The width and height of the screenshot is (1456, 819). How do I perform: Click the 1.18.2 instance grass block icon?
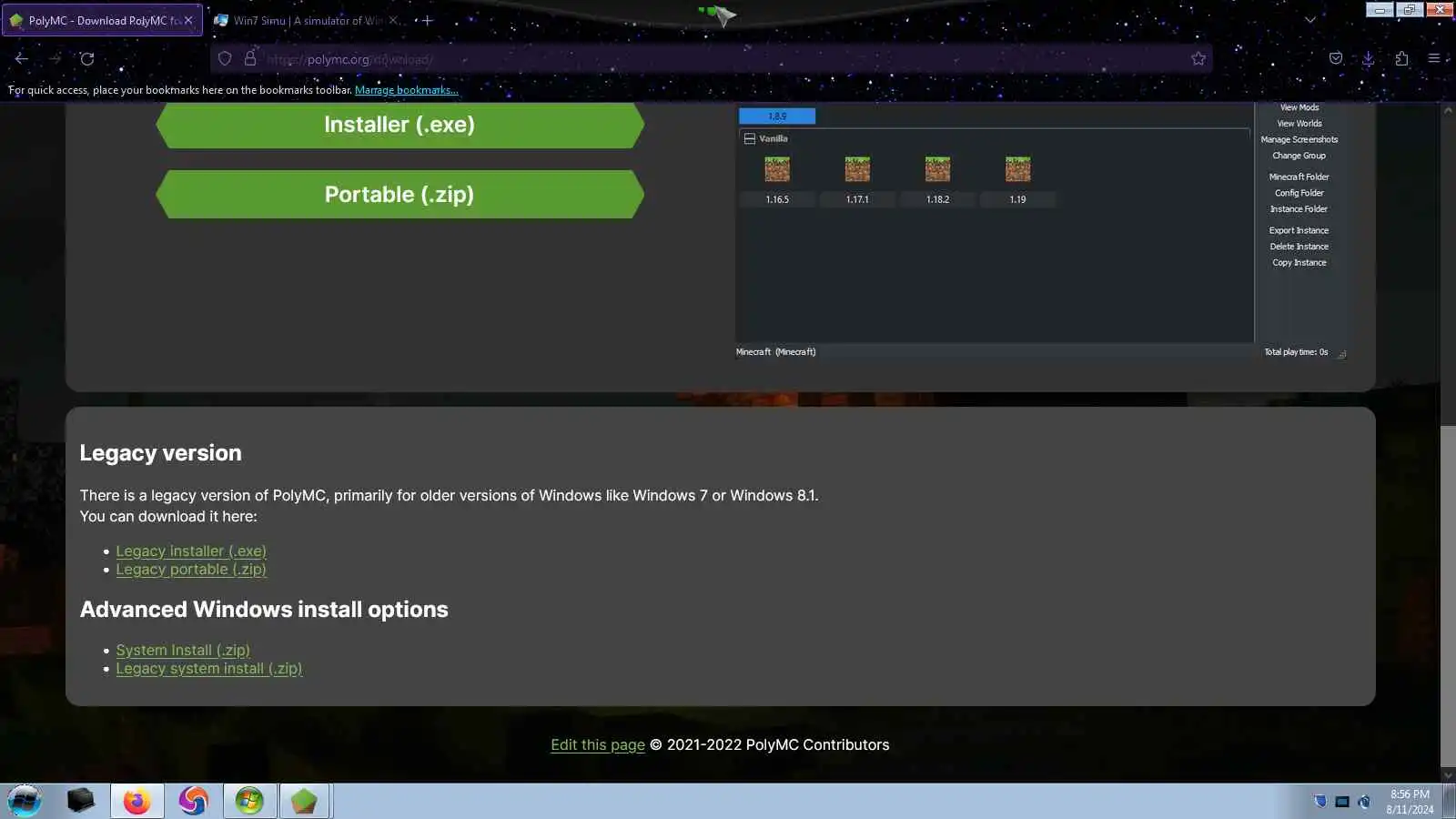[x=937, y=169]
